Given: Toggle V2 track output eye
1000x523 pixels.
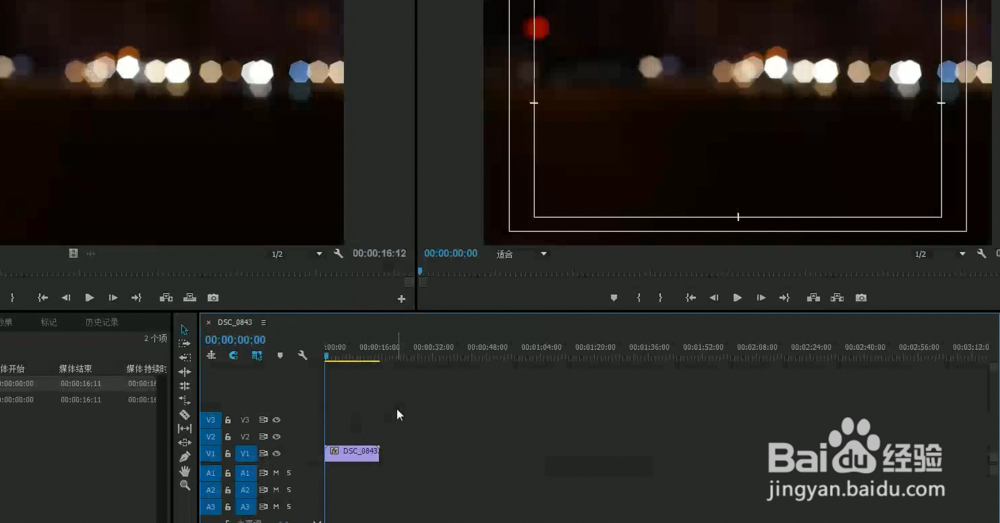Looking at the screenshot, I should 277,437.
